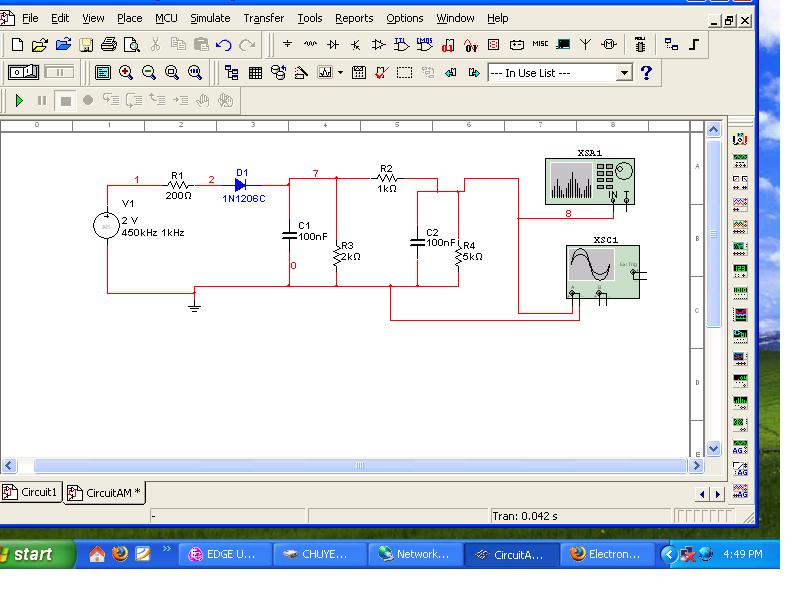Click the yellow Open file folder icon

click(39, 45)
